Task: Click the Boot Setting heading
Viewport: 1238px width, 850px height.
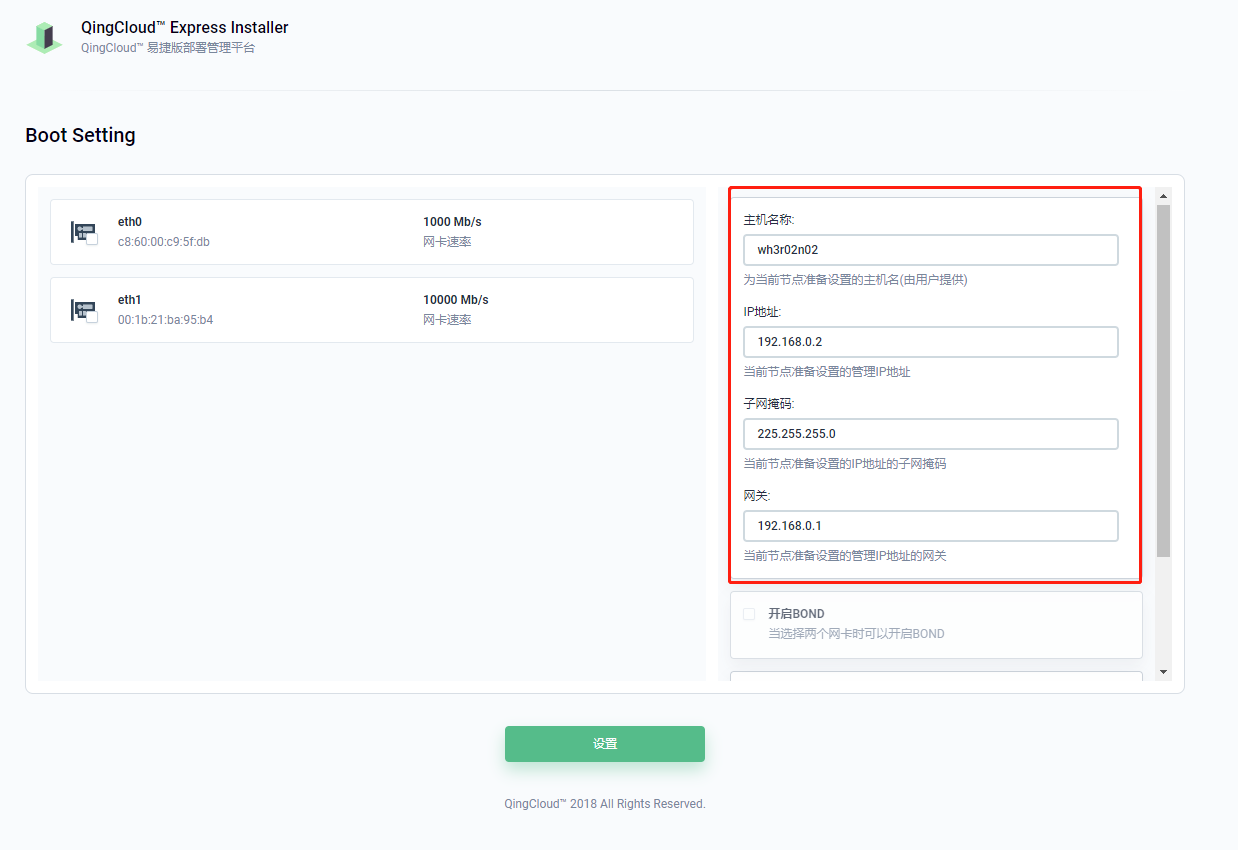Action: pos(80,135)
